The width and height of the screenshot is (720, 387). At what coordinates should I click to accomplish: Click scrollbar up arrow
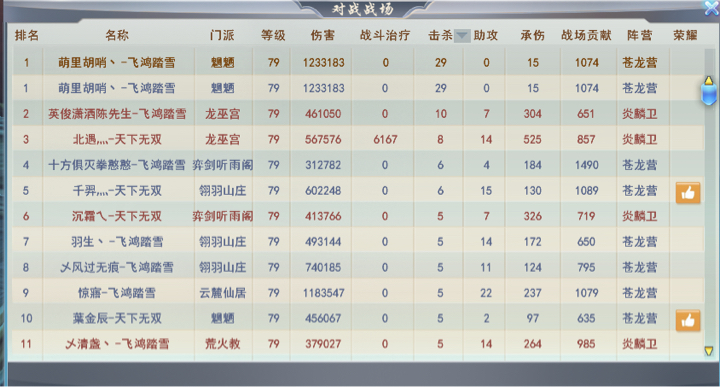[709, 81]
